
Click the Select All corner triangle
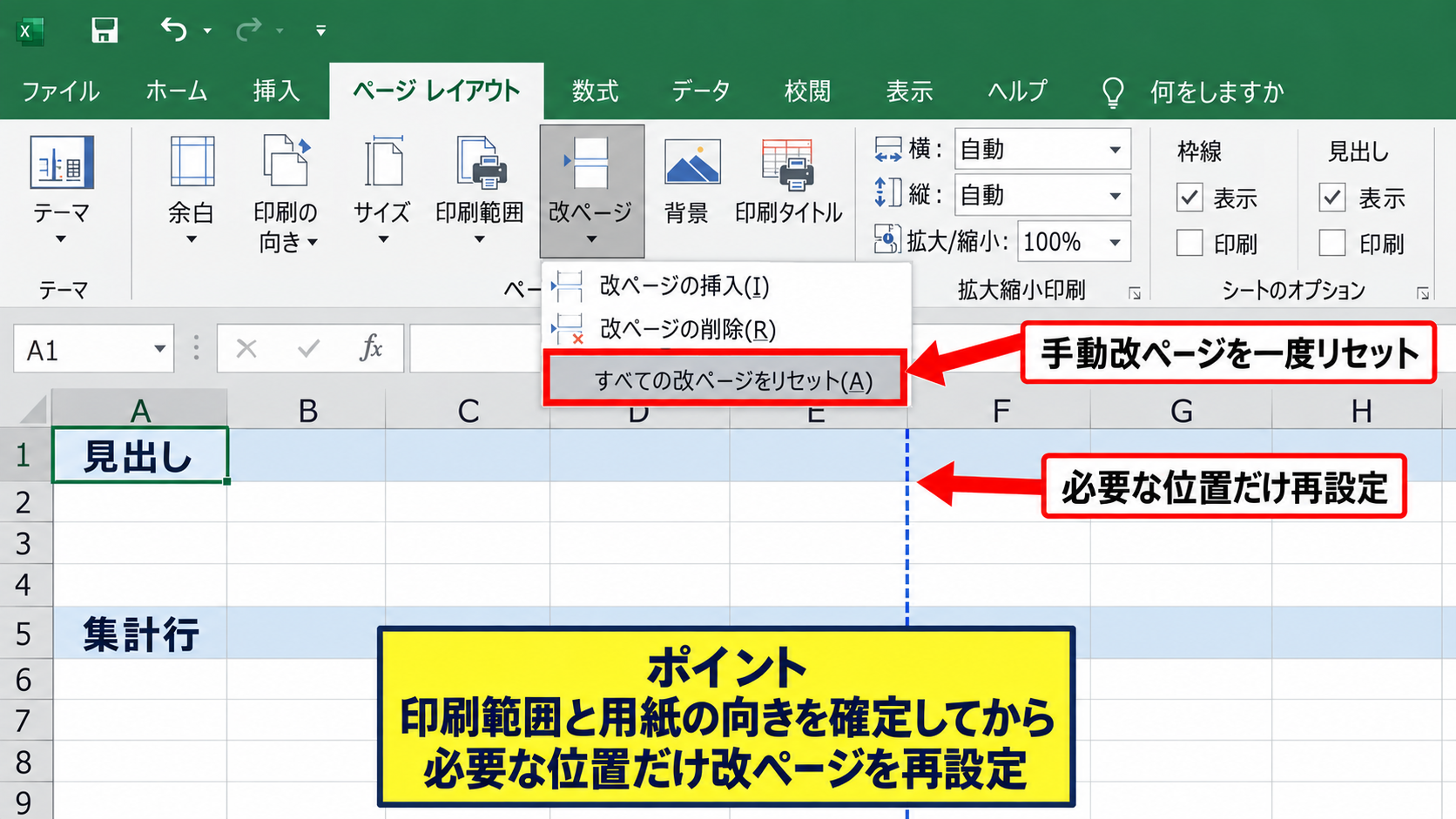tap(33, 408)
